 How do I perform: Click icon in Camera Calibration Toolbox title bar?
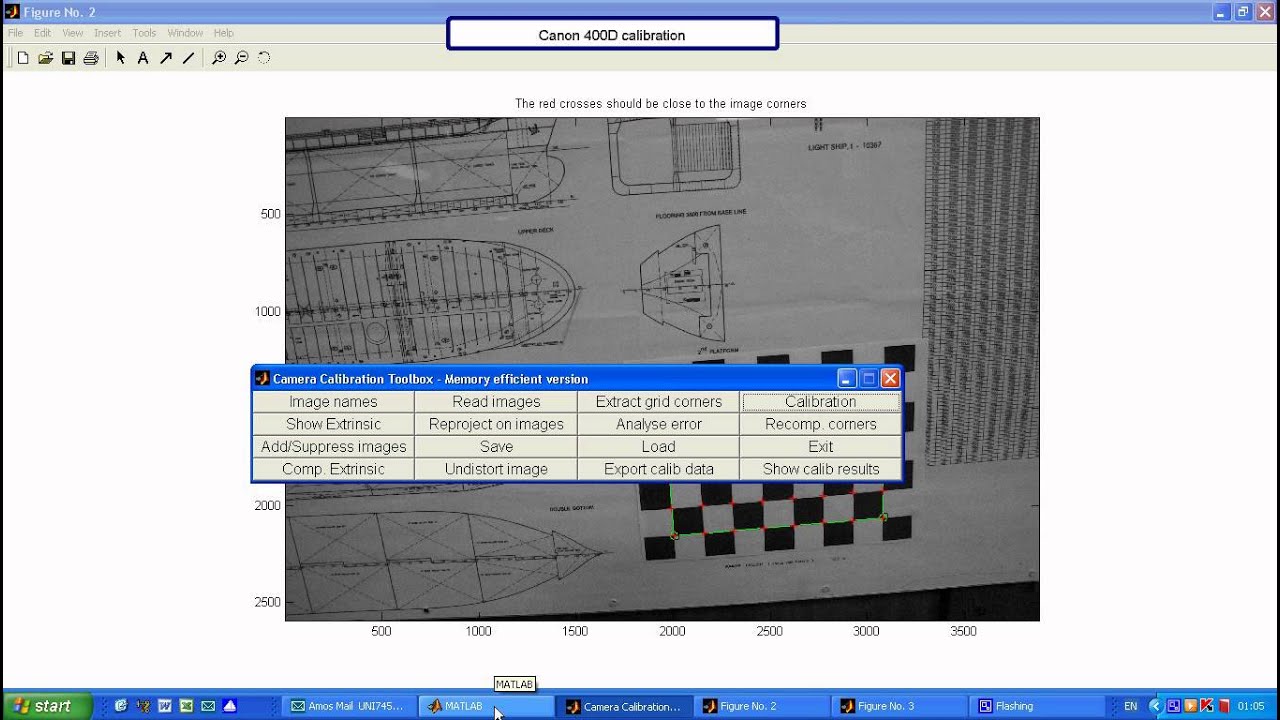(x=262, y=378)
